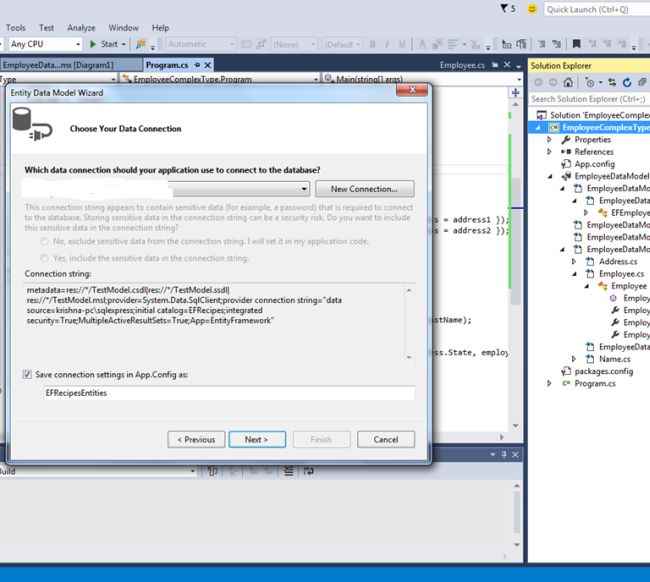
Task: Click the EFRecipesEntities name field
Action: coord(228,393)
